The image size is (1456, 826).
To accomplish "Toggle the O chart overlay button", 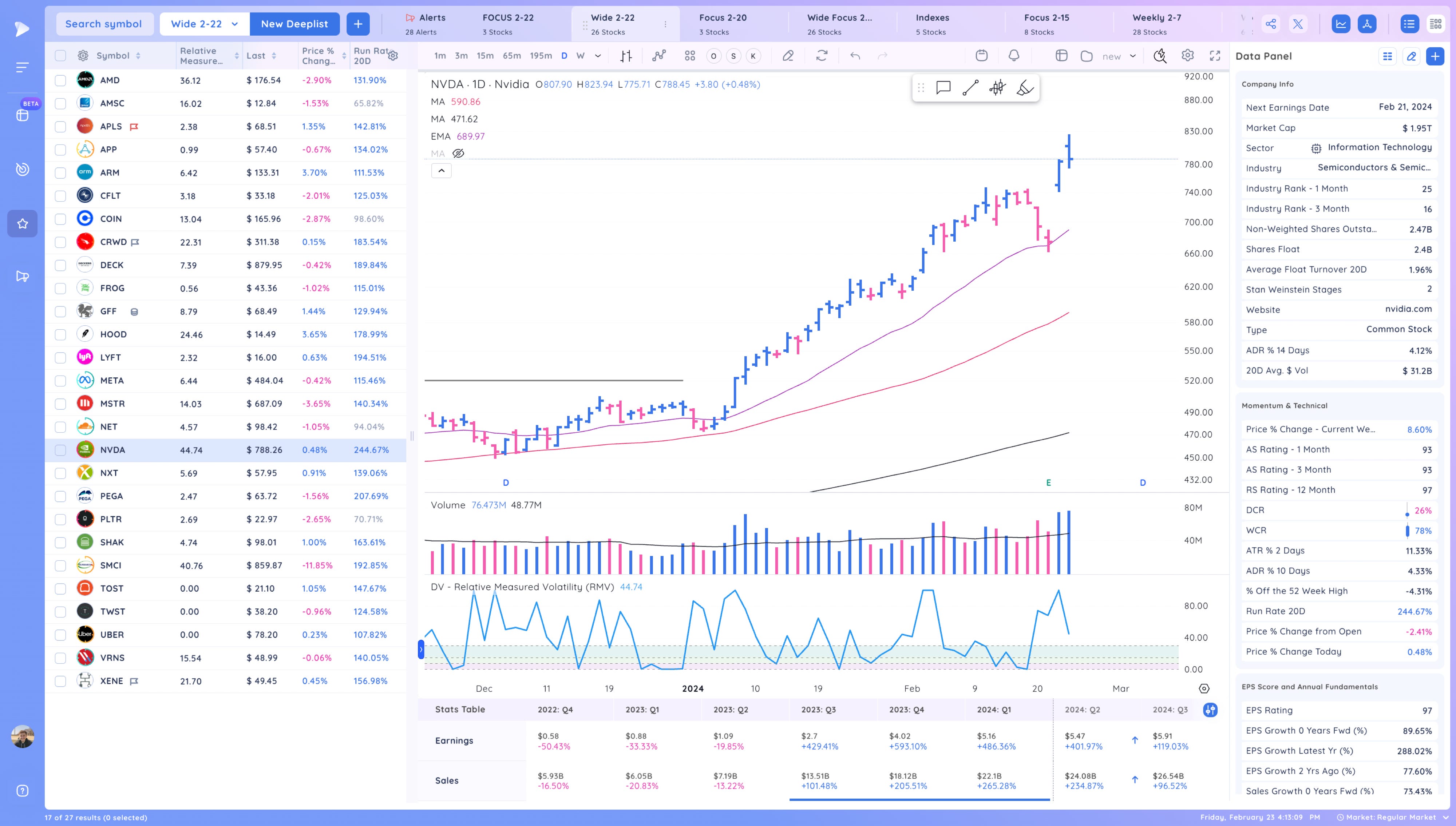I will (714, 56).
